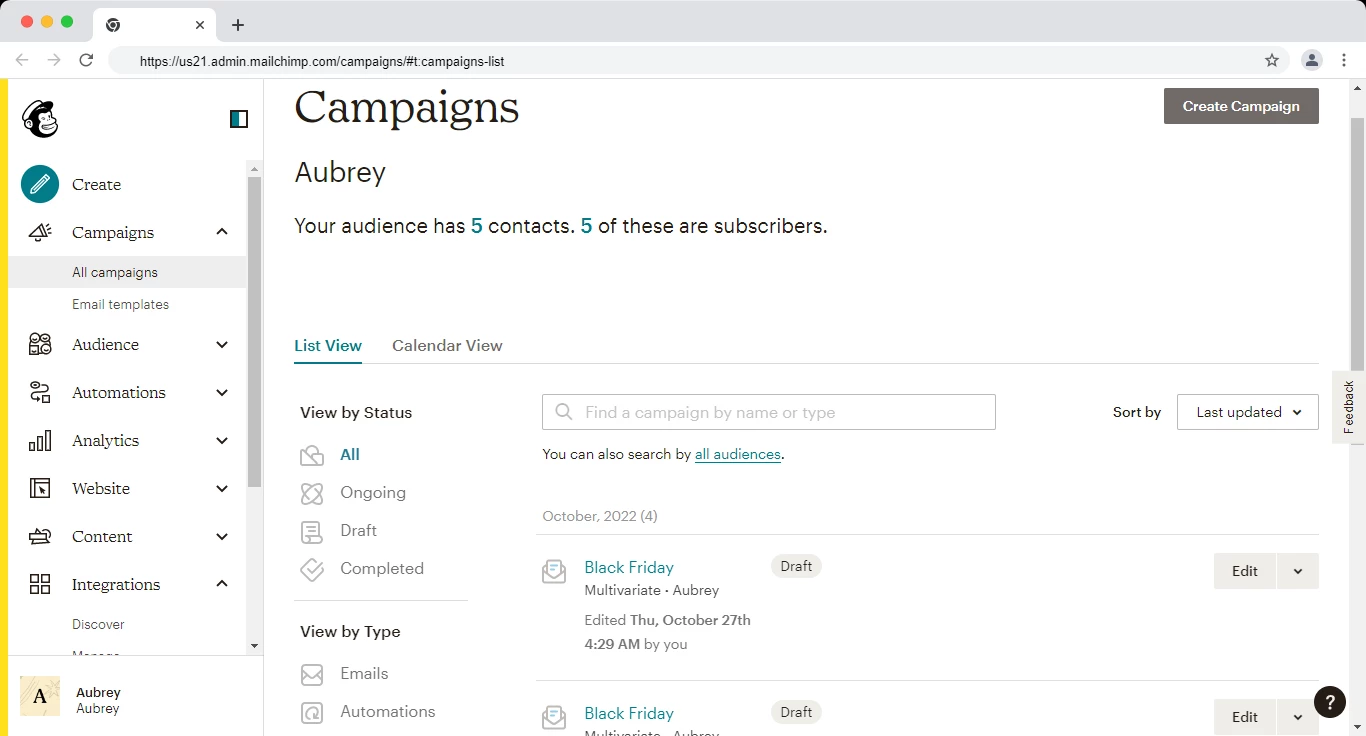
Task: Switch to List View tab
Action: pyautogui.click(x=328, y=345)
